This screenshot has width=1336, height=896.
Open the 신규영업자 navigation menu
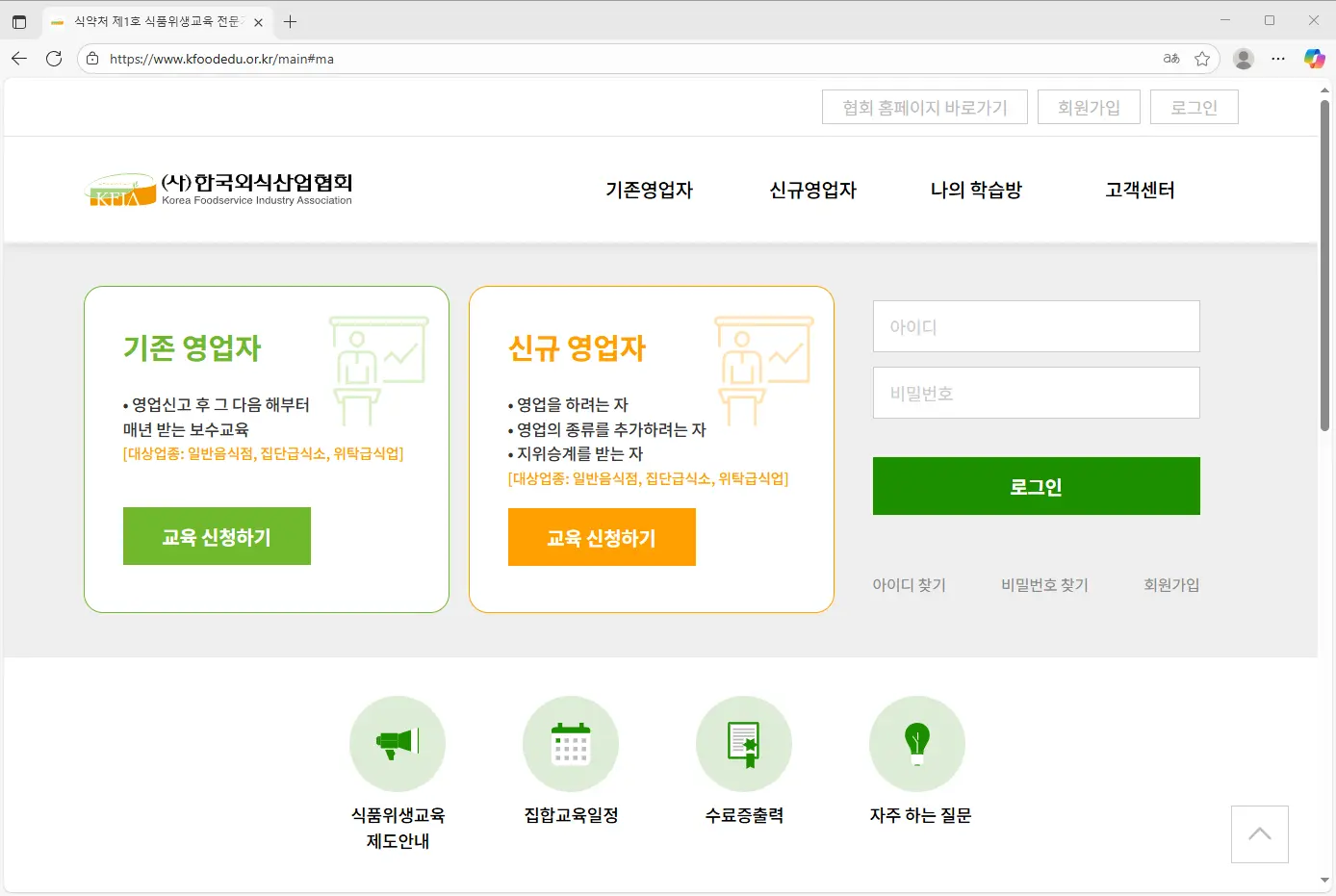(x=812, y=191)
